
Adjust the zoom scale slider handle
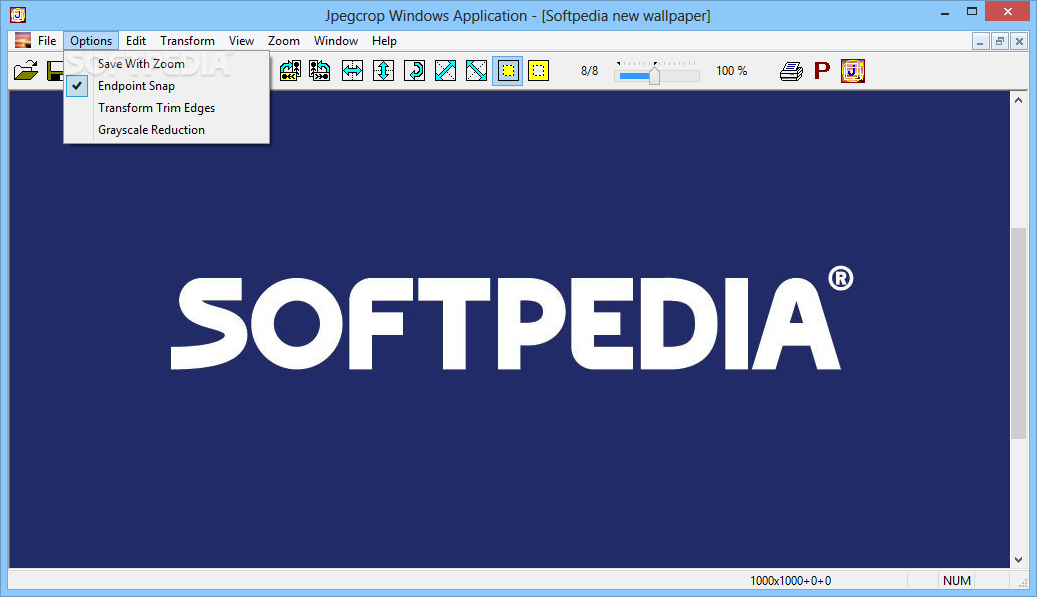click(x=654, y=74)
